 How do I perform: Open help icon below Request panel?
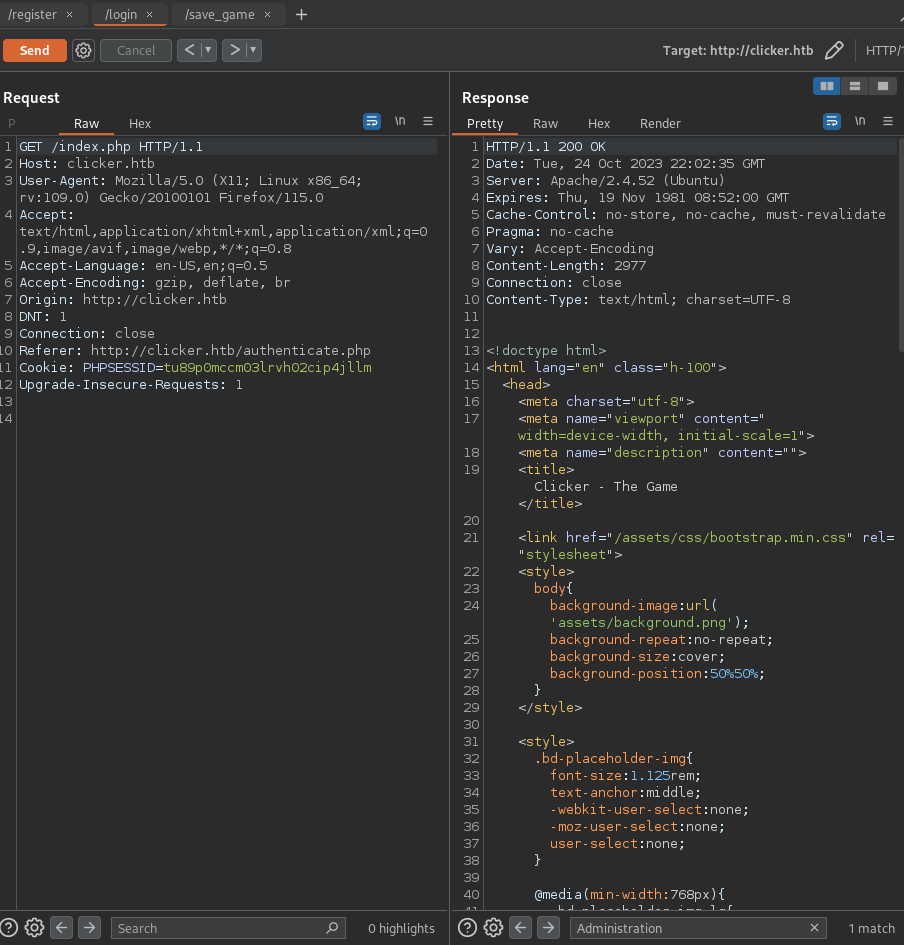pyautogui.click(x=9, y=927)
